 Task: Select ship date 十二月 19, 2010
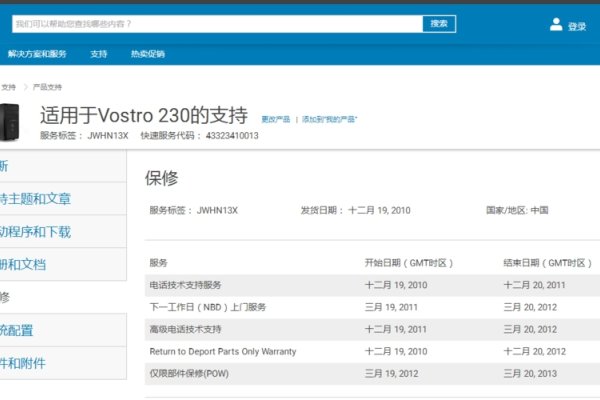[379, 211]
